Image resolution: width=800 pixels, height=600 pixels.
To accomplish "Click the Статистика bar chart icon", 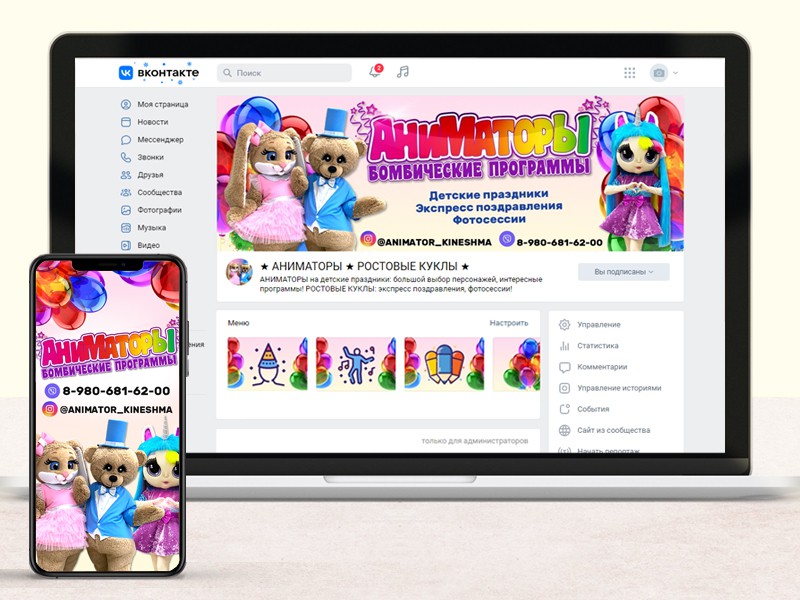I will coord(564,346).
